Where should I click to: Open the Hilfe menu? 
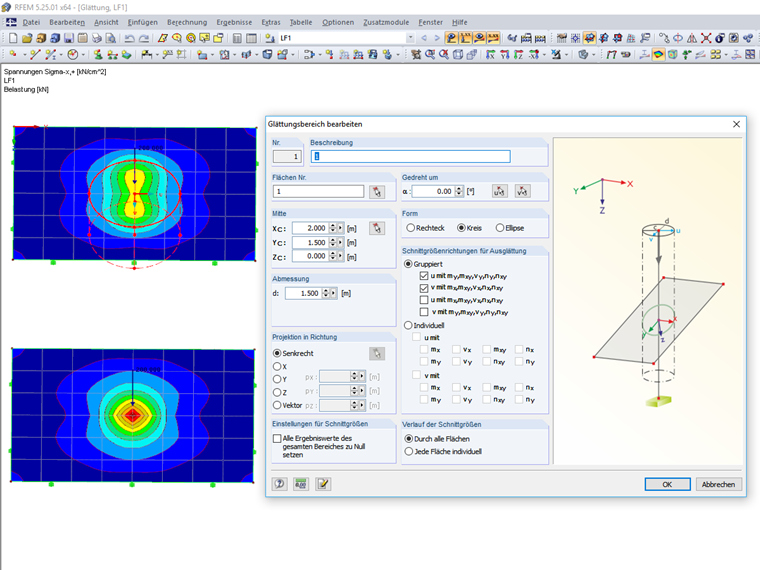pyautogui.click(x=459, y=22)
